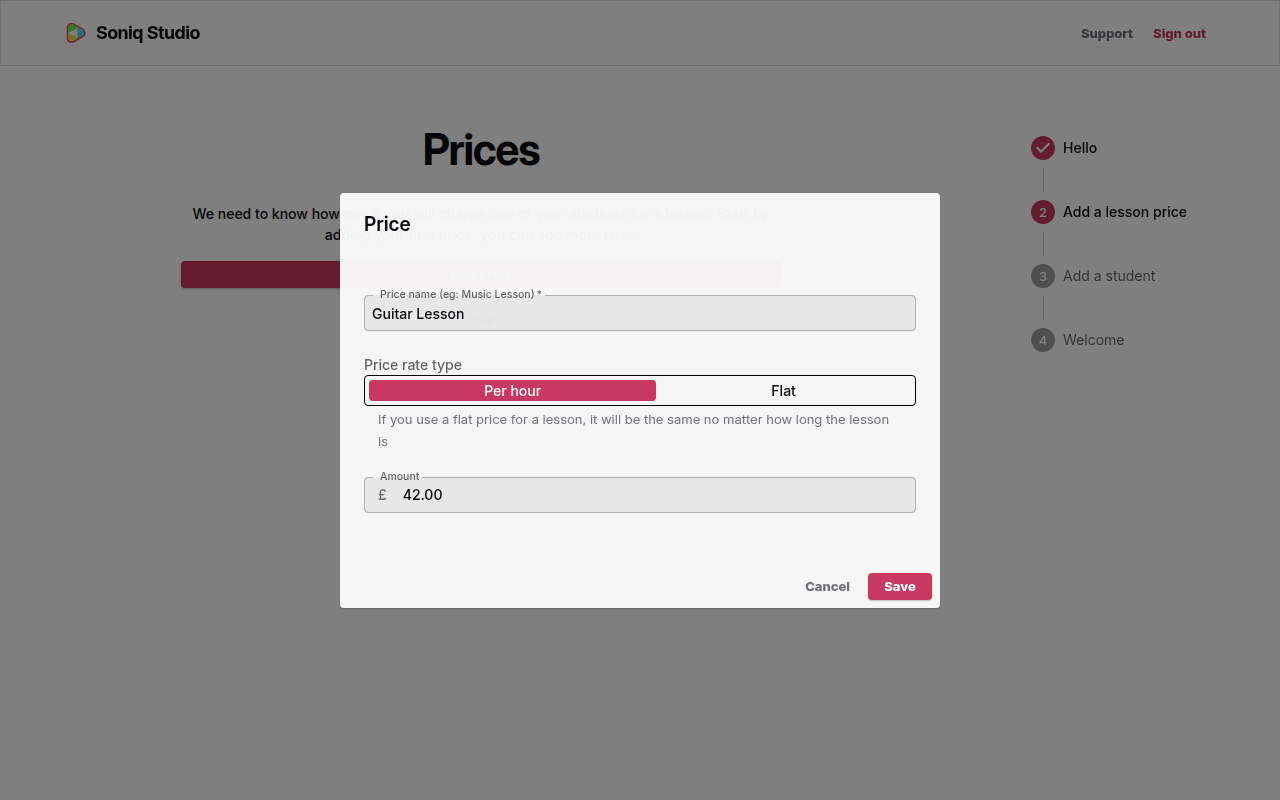Click the Prices page heading
The image size is (1280, 800).
pos(481,150)
